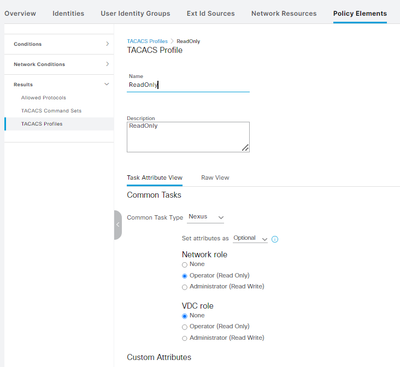400x367 pixels.
Task: Select Operator (Read Only) under Network role
Action: [x=184, y=276]
